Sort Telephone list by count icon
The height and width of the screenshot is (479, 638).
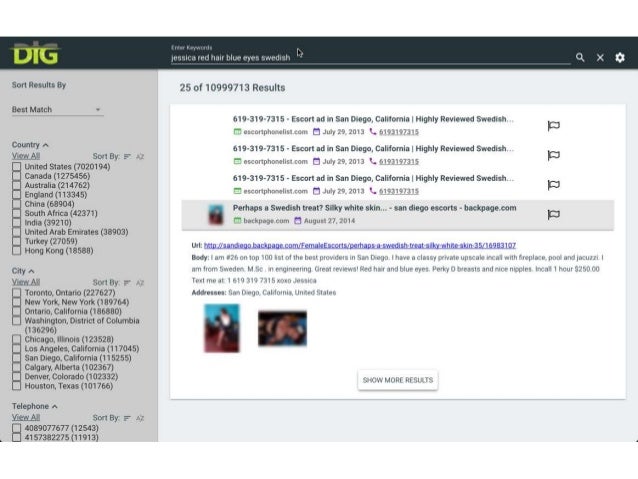tap(127, 418)
